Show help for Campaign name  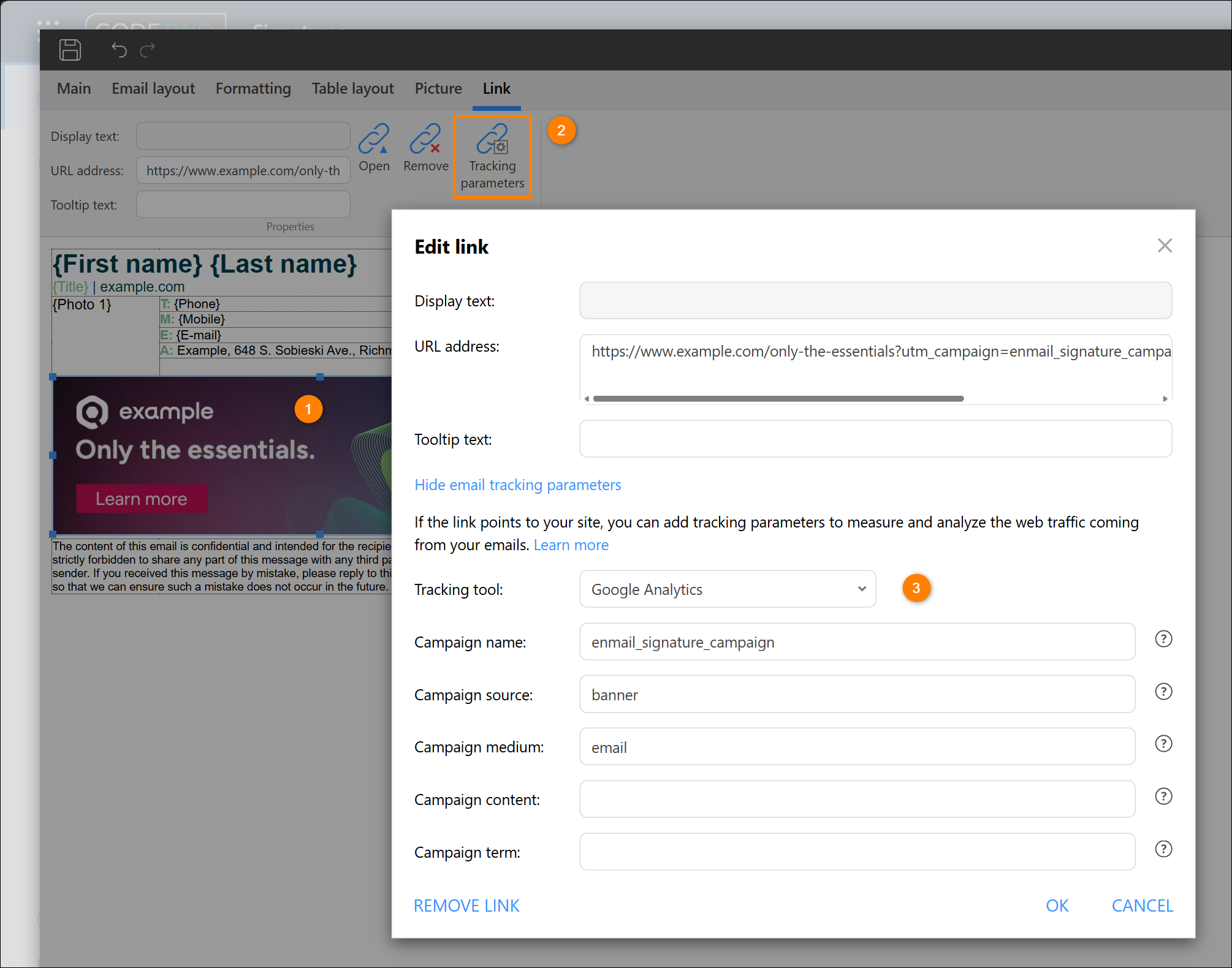coord(1163,639)
